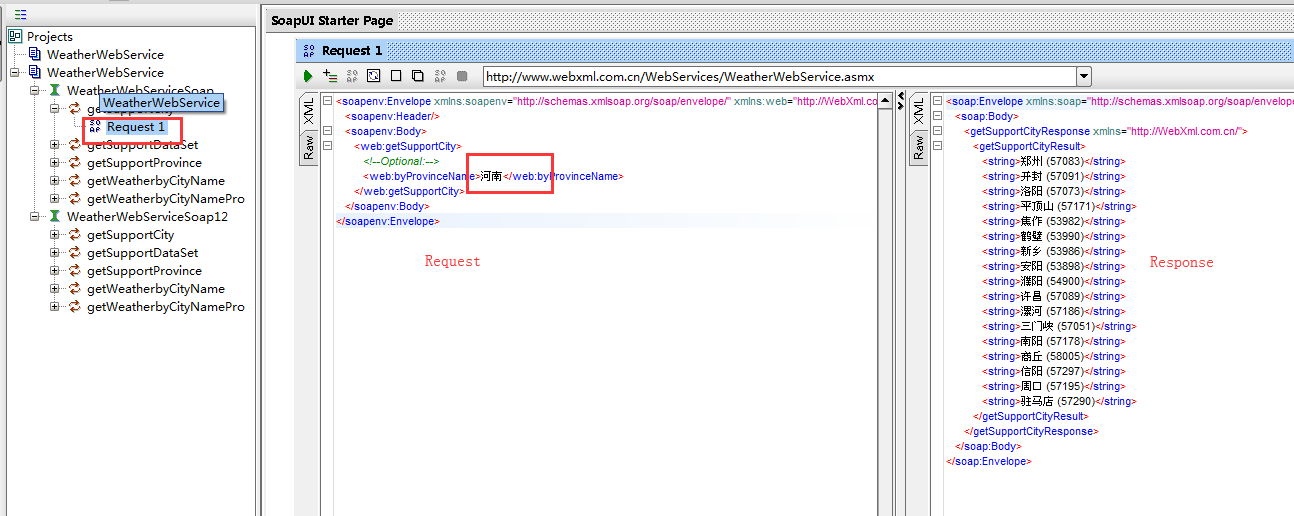Click the endpoint URL field
The width and height of the screenshot is (1294, 516).
[780, 77]
